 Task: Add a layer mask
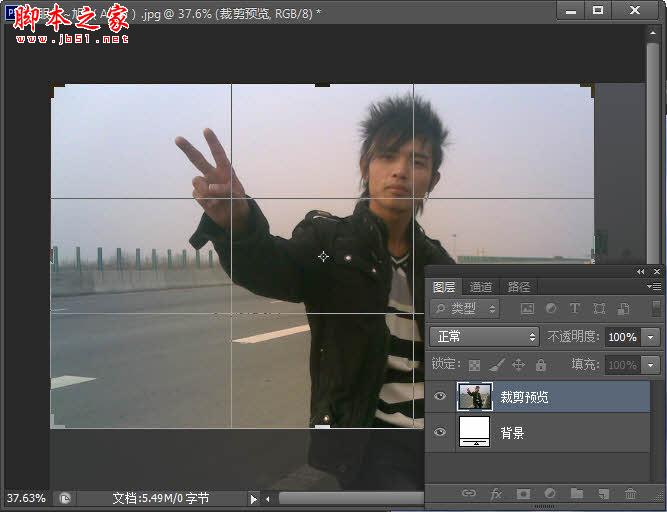point(523,494)
